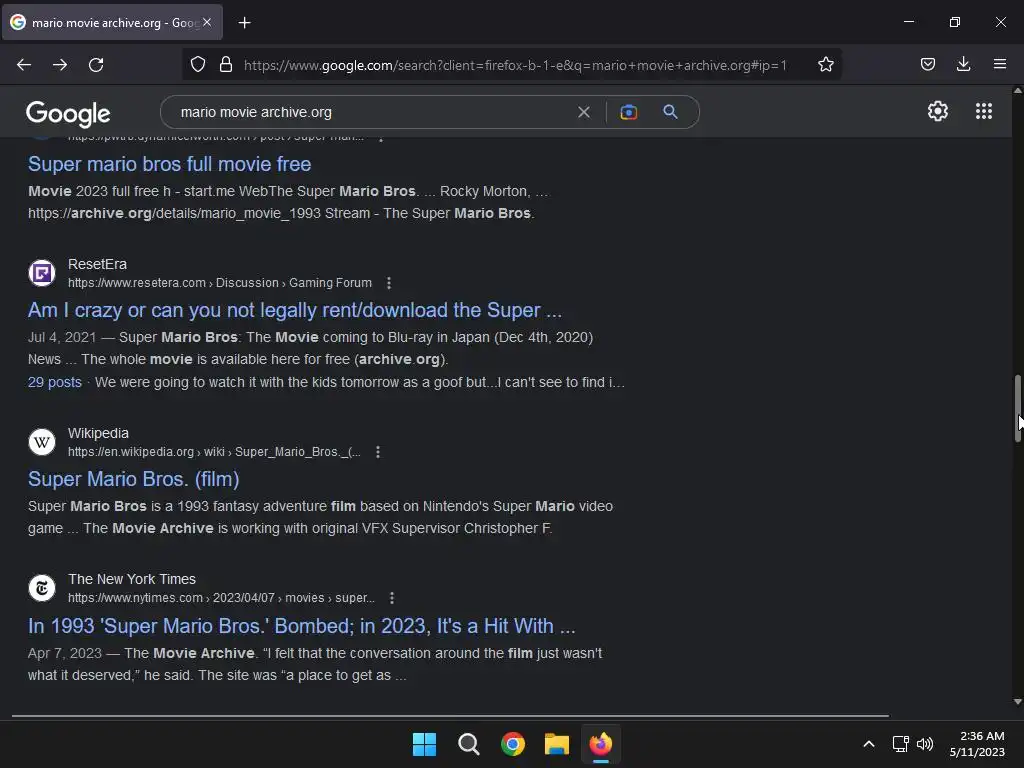Bookmark this page with the star
Viewport: 1024px width, 768px height.
(825, 64)
